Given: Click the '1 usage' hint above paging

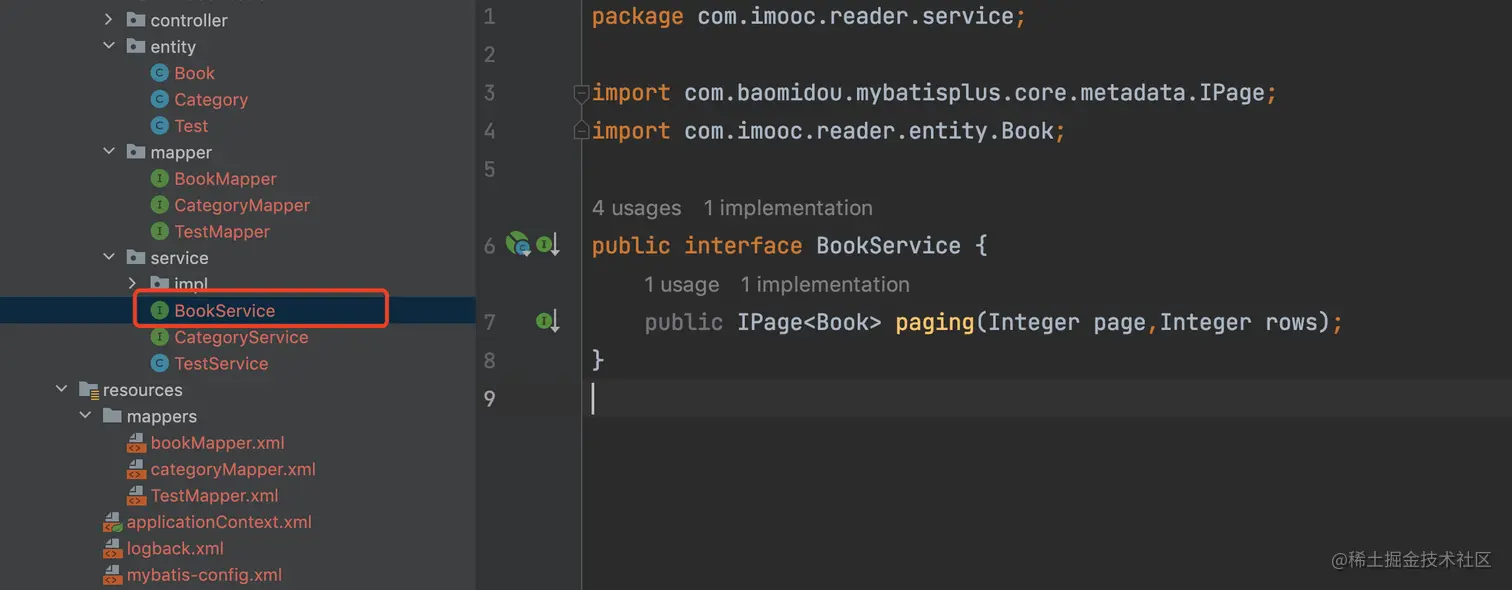Looking at the screenshot, I should (x=682, y=285).
